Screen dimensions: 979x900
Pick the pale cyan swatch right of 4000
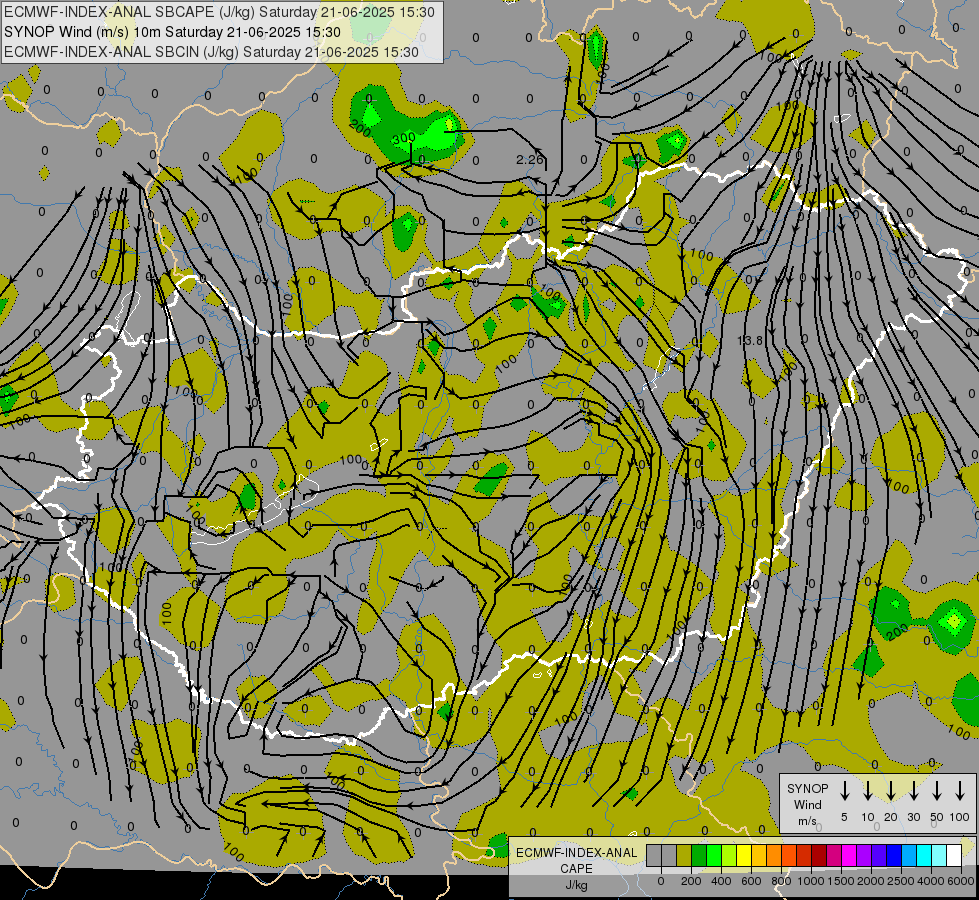(940, 855)
